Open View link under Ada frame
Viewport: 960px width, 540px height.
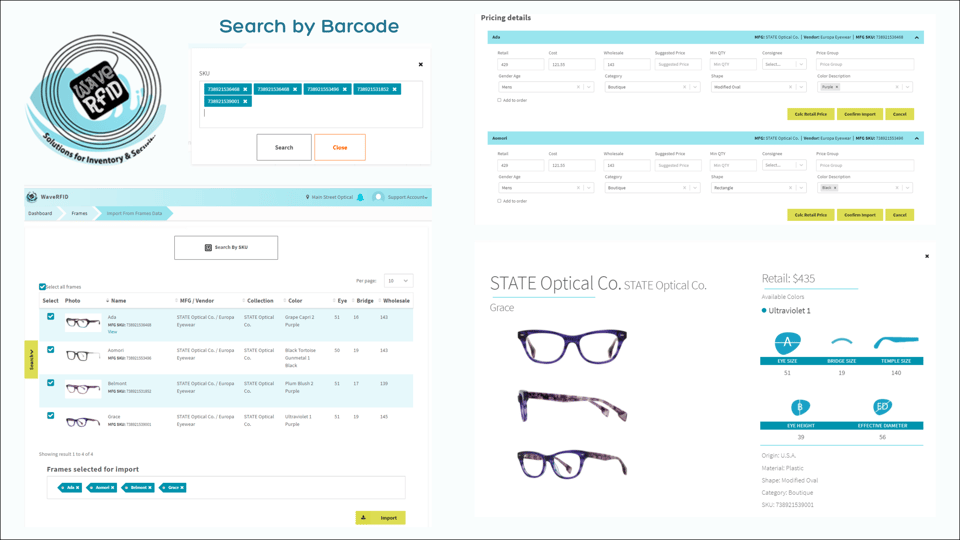112,332
